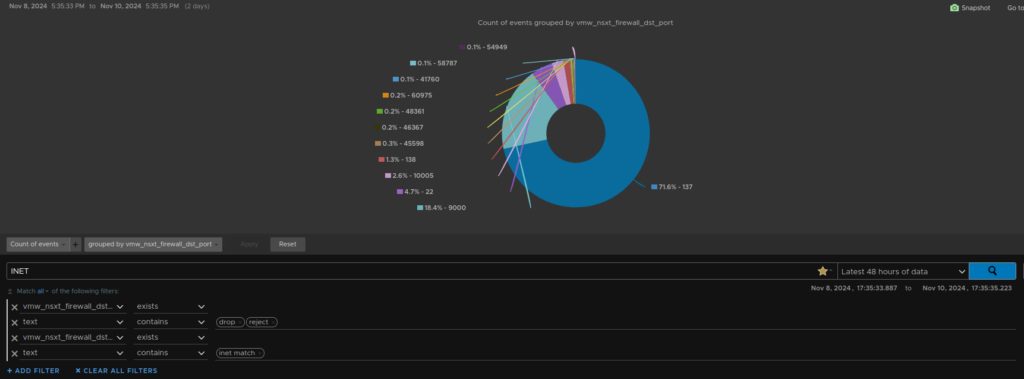Open contains operator dropdown beside inet match chip
1024x379 pixels.
(170, 353)
